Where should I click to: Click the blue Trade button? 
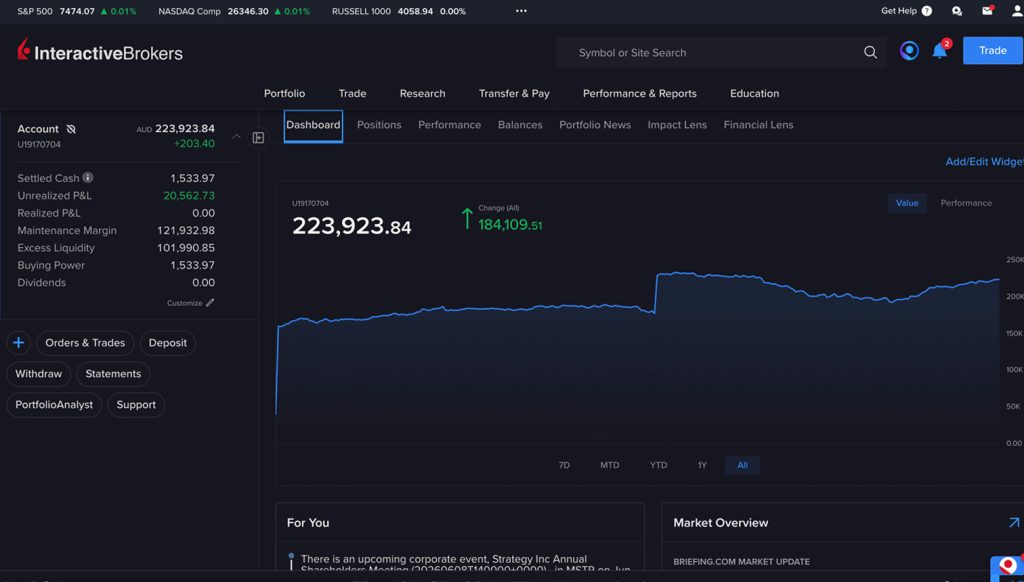993,50
